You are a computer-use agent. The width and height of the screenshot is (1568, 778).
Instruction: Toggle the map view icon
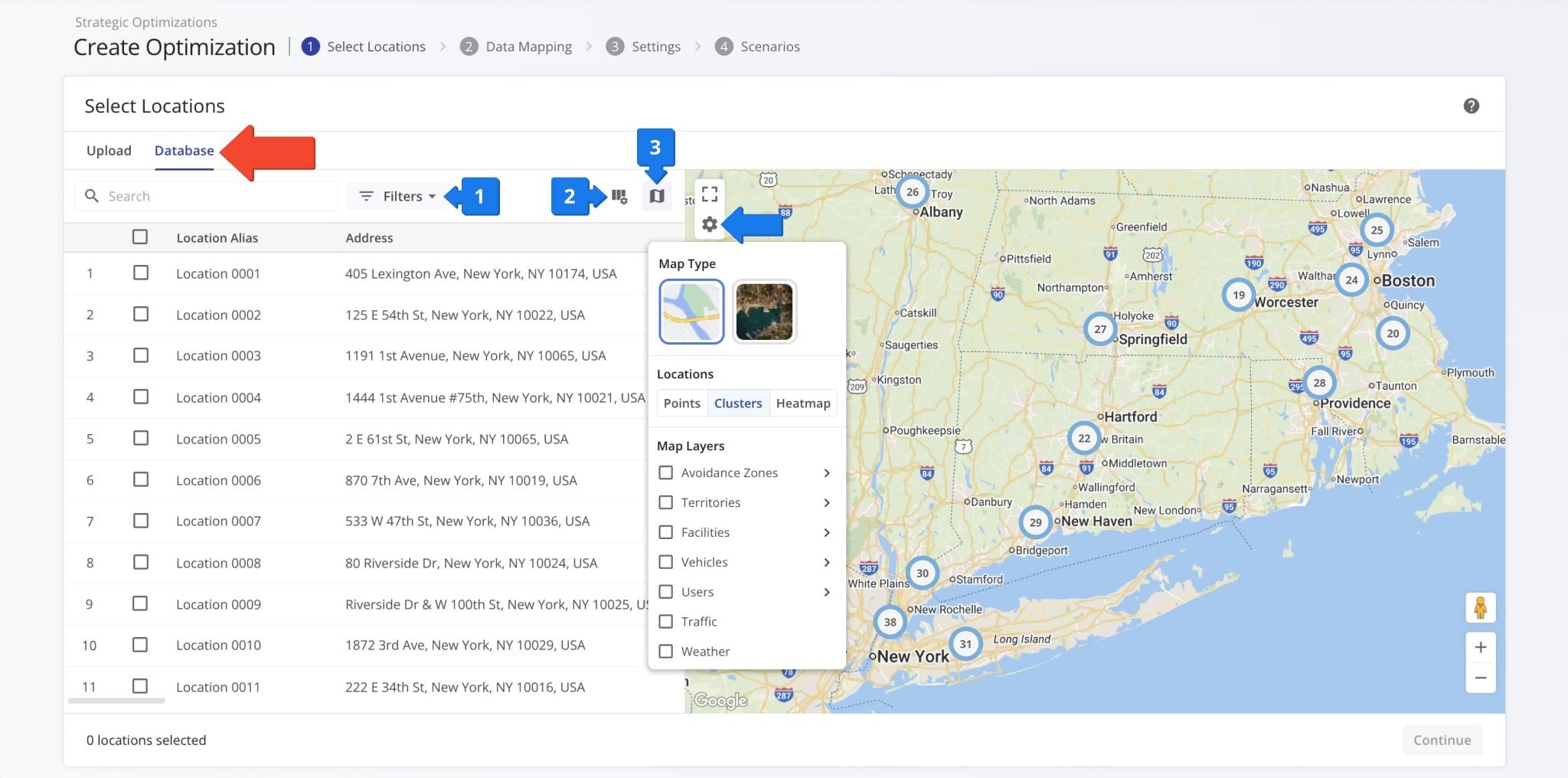pos(656,197)
